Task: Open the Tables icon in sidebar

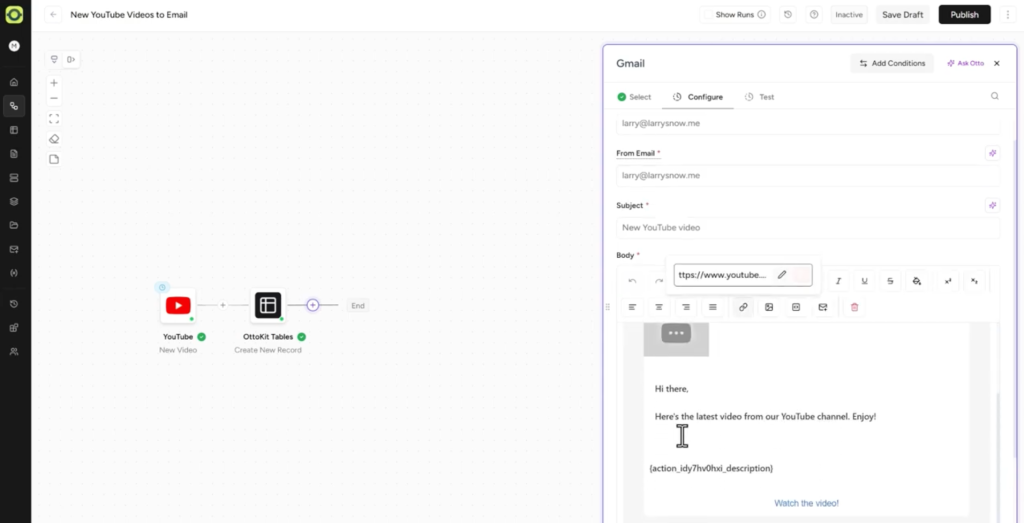Action: tap(14, 130)
